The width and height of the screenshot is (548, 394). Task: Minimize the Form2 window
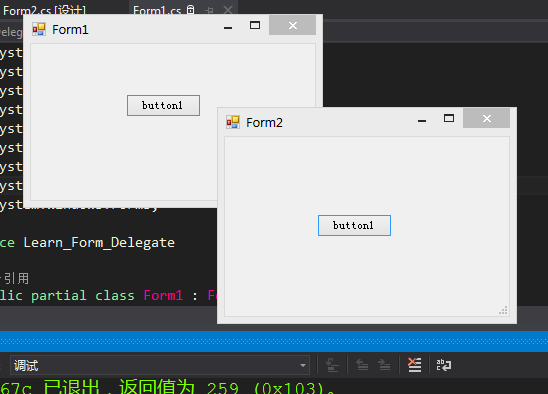coord(422,120)
